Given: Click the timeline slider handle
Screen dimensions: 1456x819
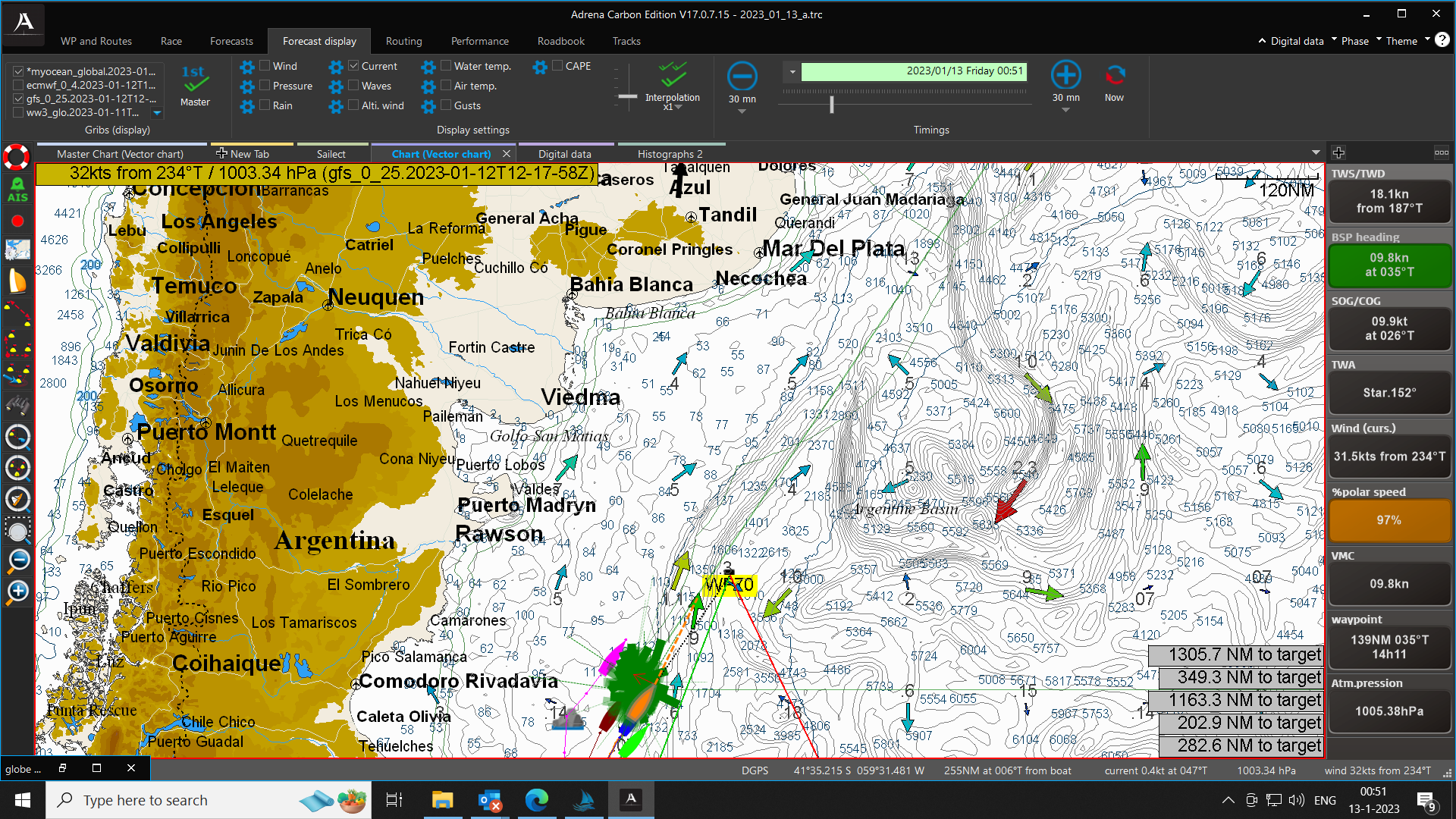Looking at the screenshot, I should pyautogui.click(x=832, y=105).
